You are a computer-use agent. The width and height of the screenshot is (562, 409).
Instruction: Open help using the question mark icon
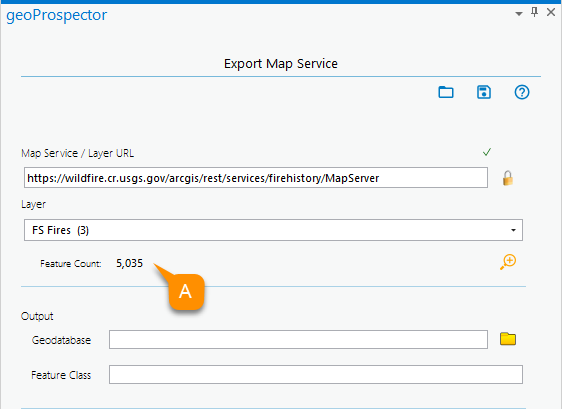[x=522, y=92]
